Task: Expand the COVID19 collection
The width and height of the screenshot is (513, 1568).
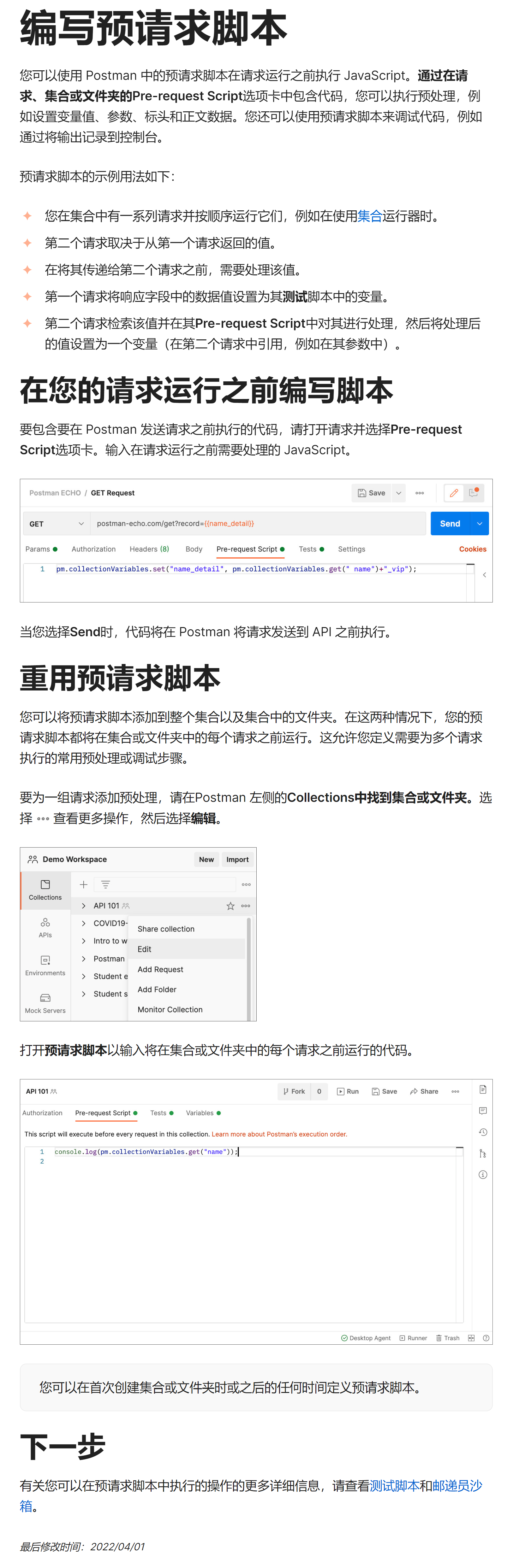Action: tap(83, 923)
